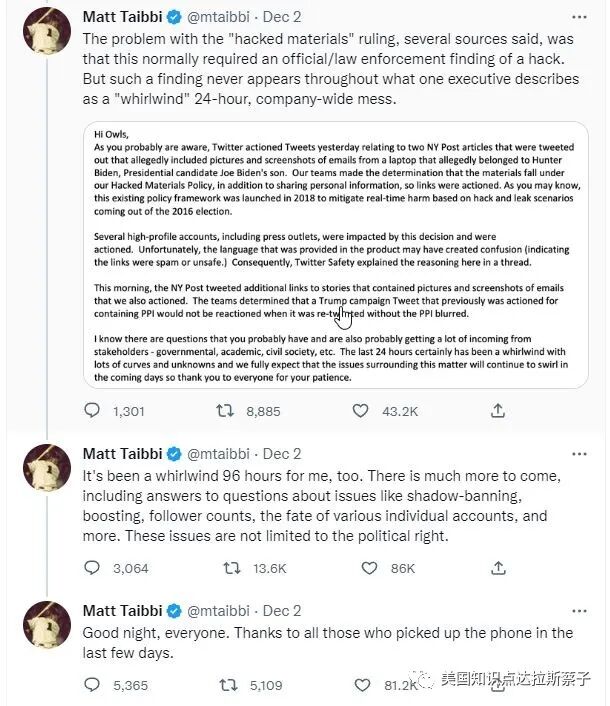The height and width of the screenshot is (706, 610).
Task: Share the "whirlwind 96 hours" tweet
Action: 497,568
